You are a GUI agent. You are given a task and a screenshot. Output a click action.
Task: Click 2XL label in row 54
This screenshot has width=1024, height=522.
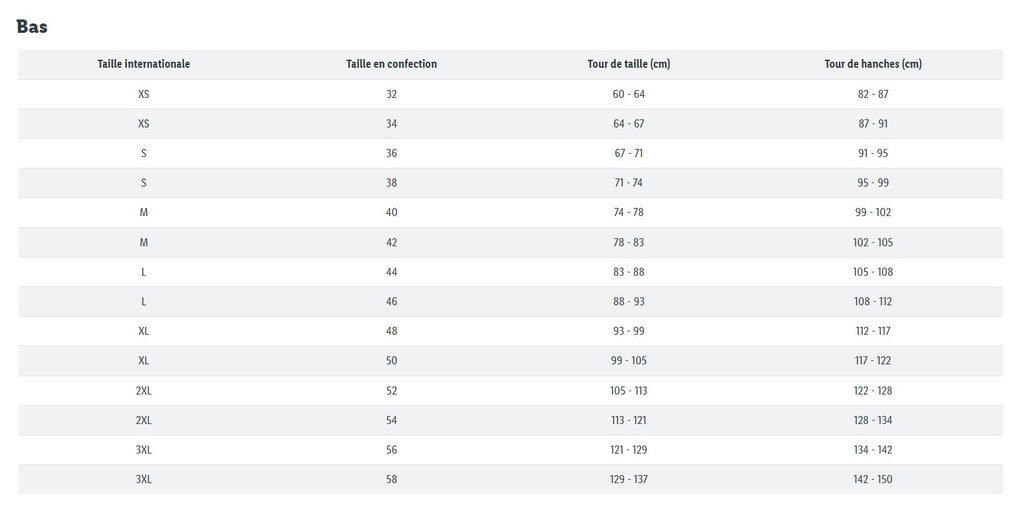(x=144, y=420)
